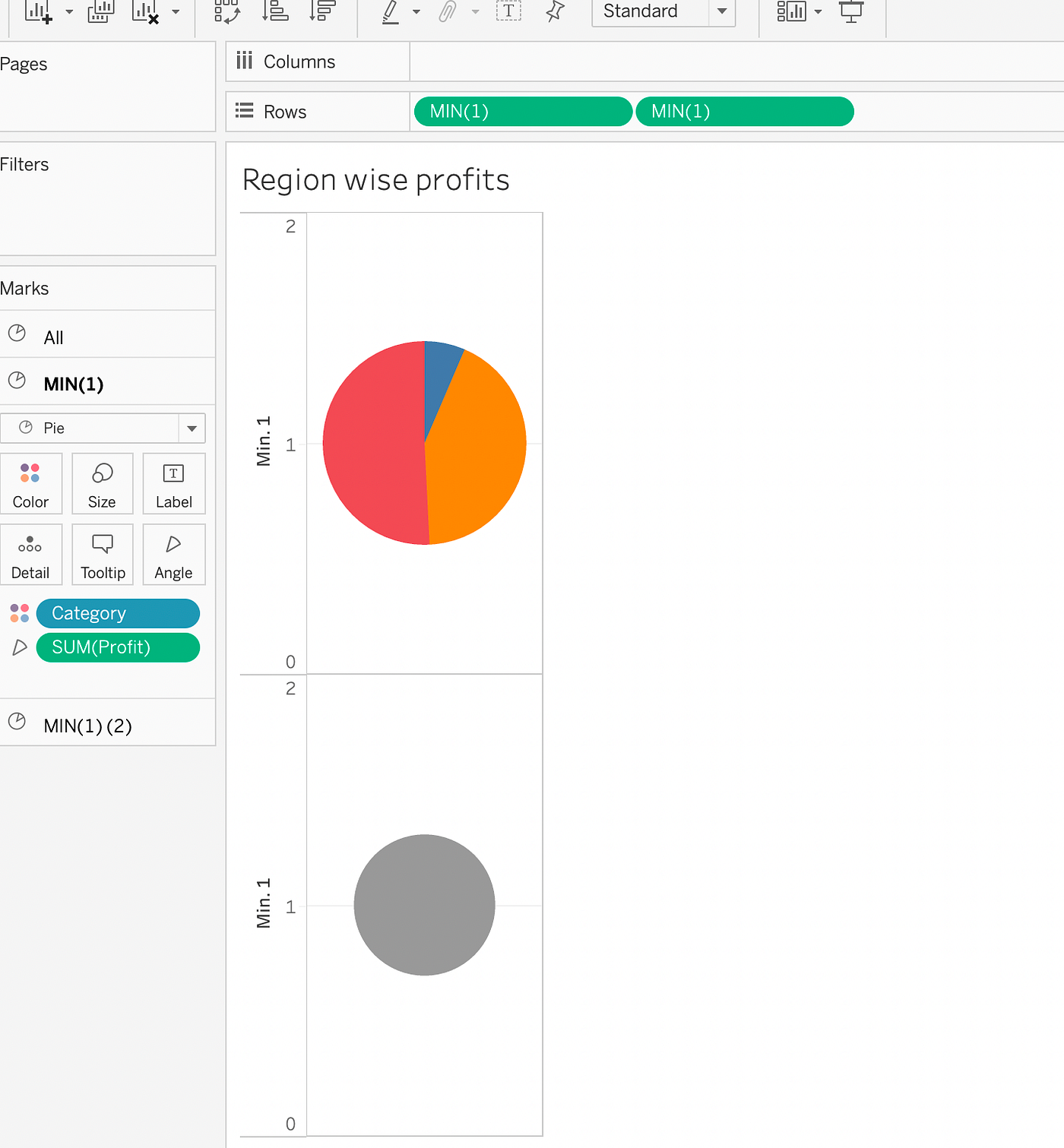Open the Tooltip editor from the Marks card
This screenshot has width=1064, height=1148.
click(x=102, y=555)
